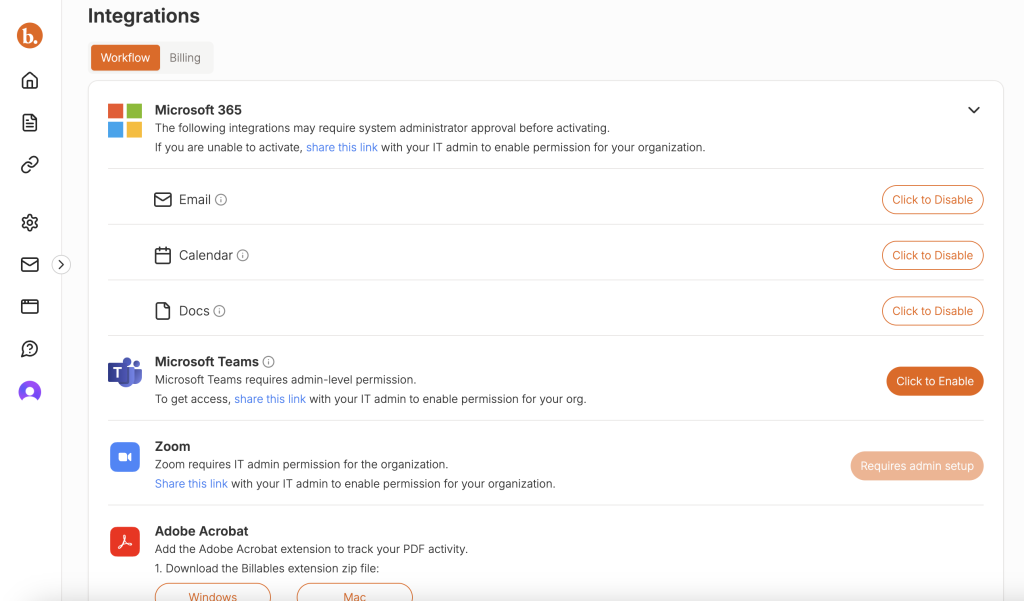Click the Billables logo at top left
Viewport: 1024px width, 601px height.
pyautogui.click(x=30, y=36)
